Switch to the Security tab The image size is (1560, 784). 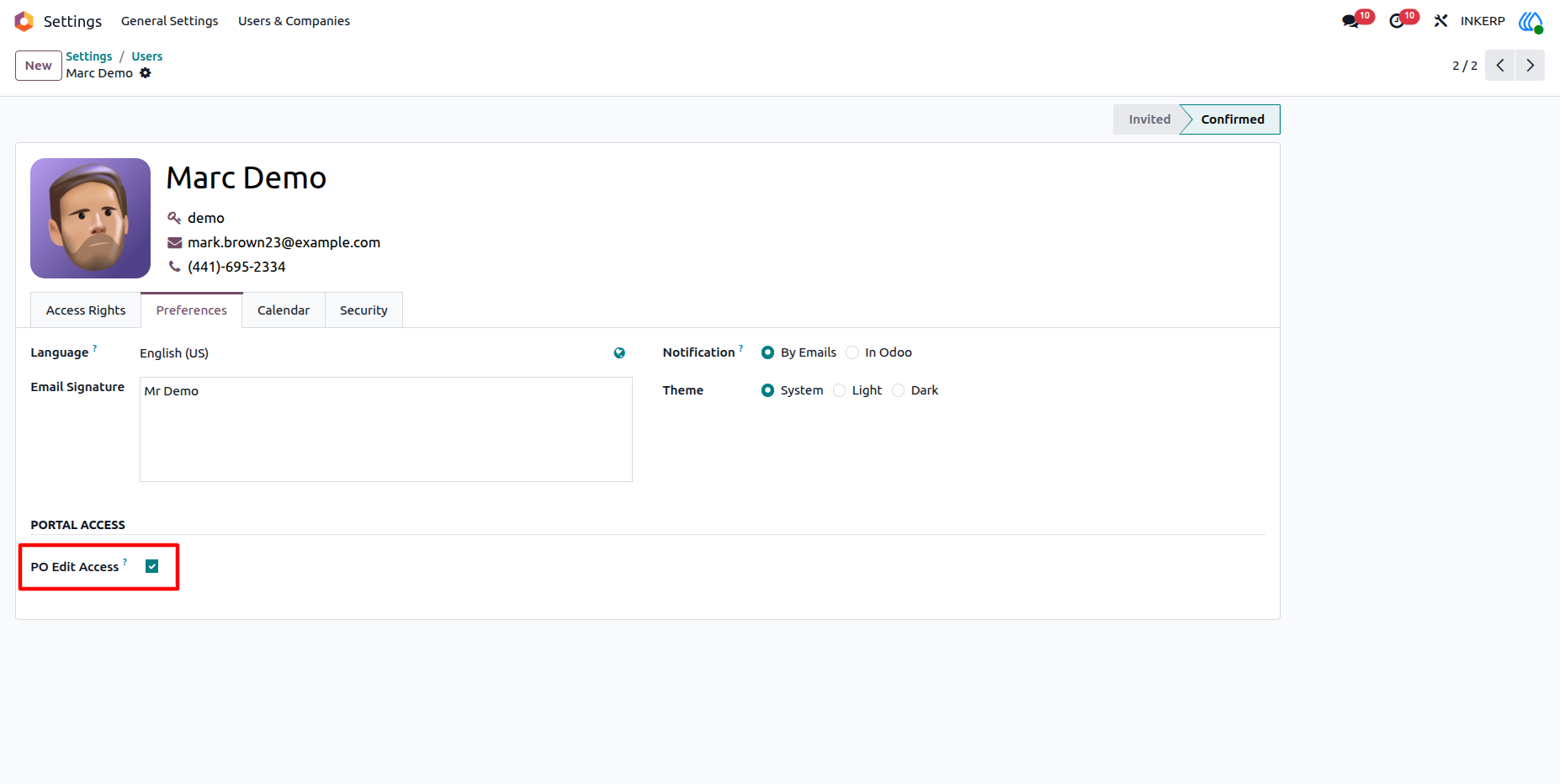(363, 310)
